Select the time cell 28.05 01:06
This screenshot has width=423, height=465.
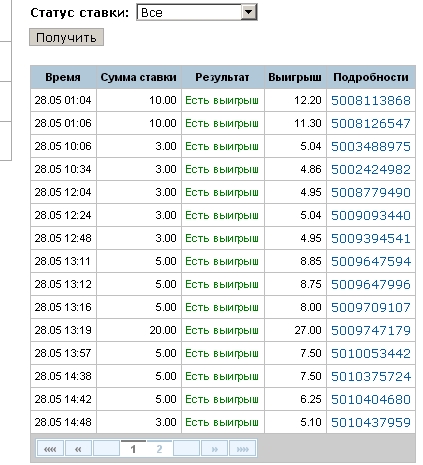[x=63, y=123]
